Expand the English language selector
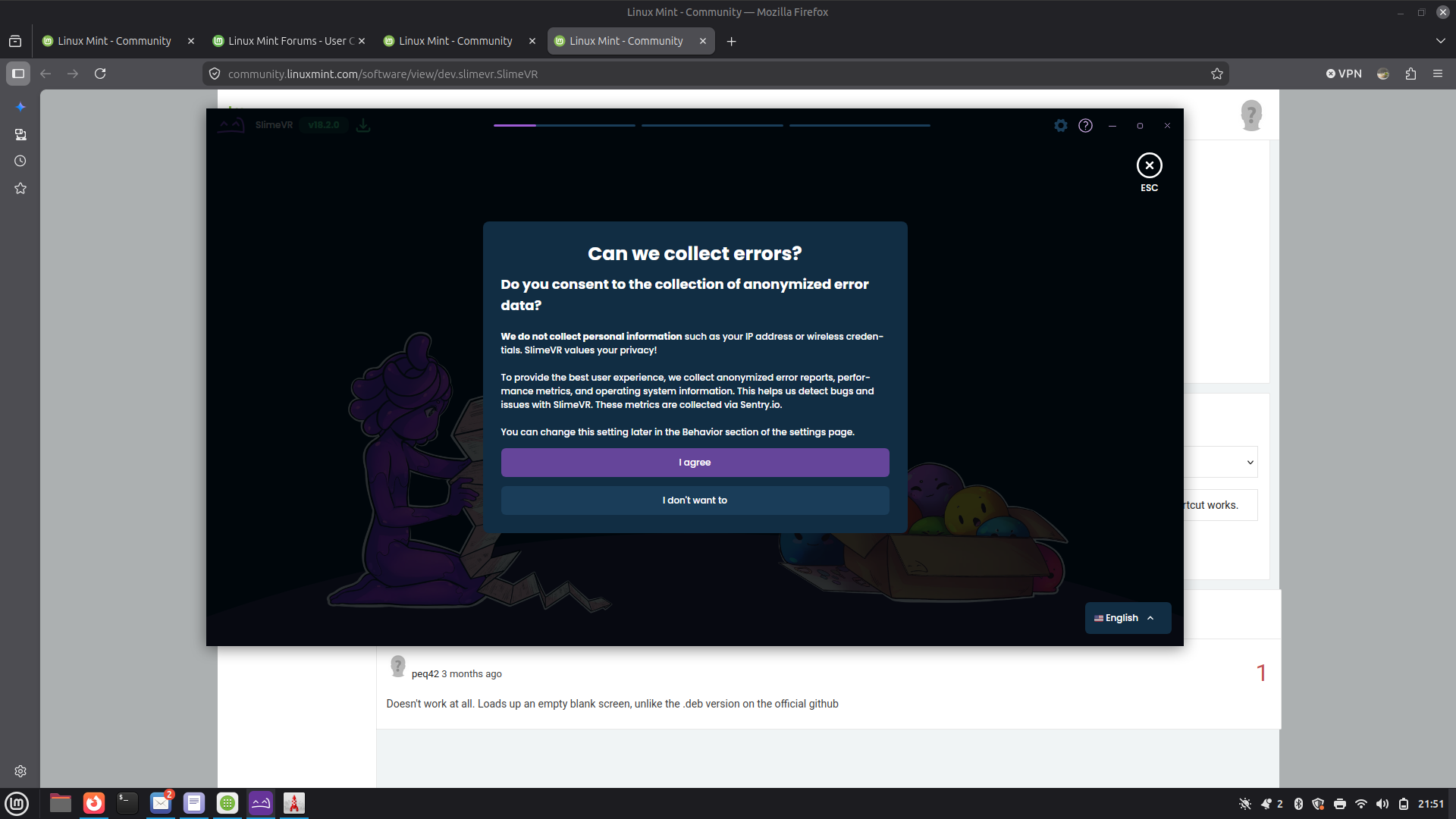The image size is (1456, 819). 1128,618
